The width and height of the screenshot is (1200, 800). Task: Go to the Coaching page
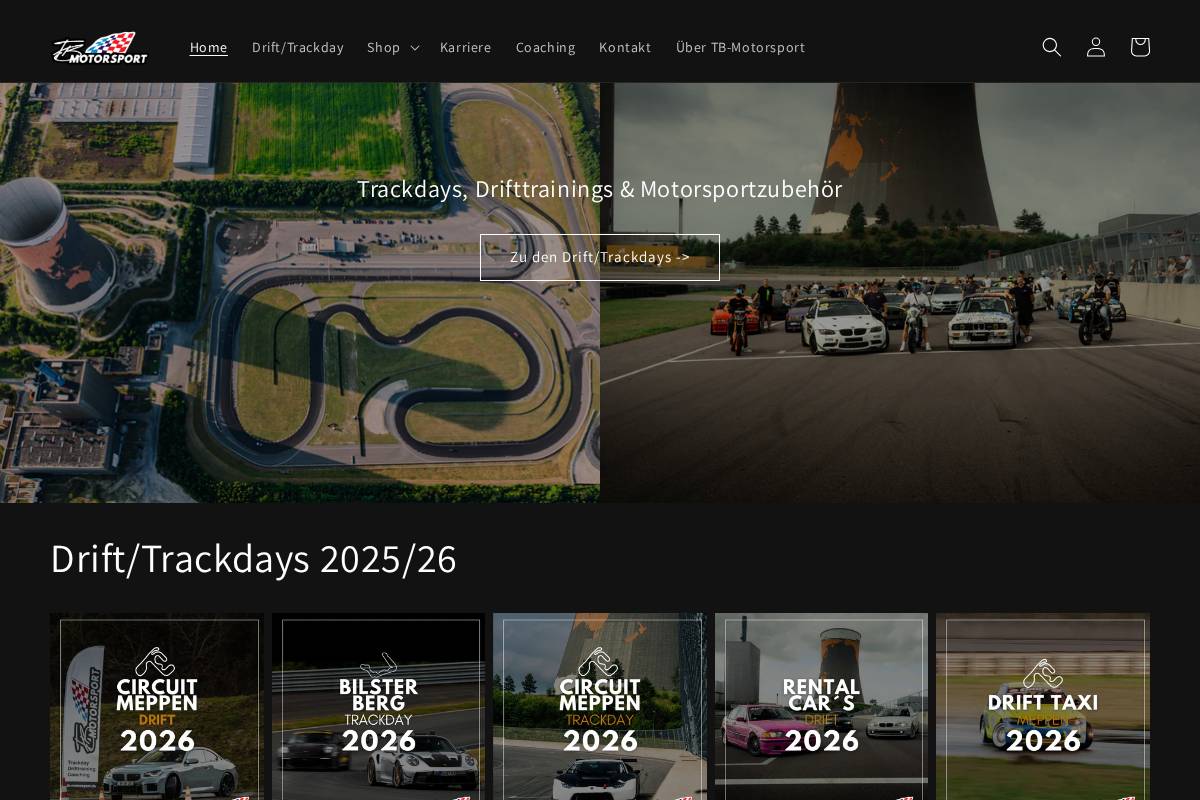[x=545, y=47]
